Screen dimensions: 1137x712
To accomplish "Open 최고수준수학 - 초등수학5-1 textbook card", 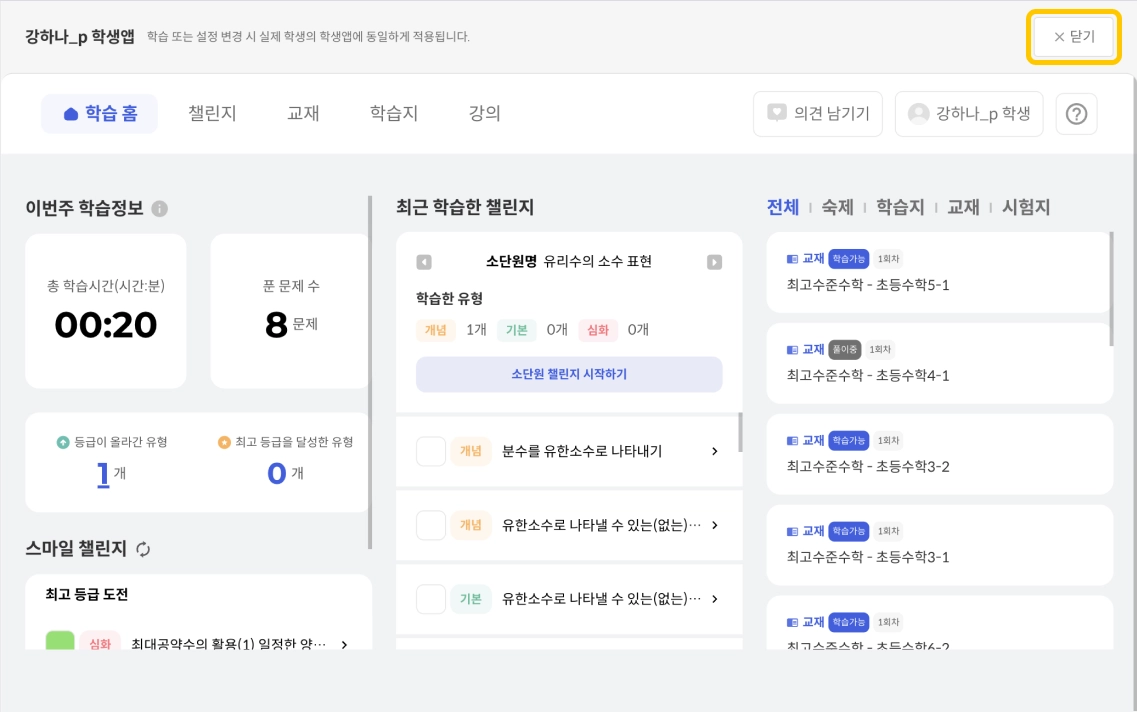I will click(939, 272).
